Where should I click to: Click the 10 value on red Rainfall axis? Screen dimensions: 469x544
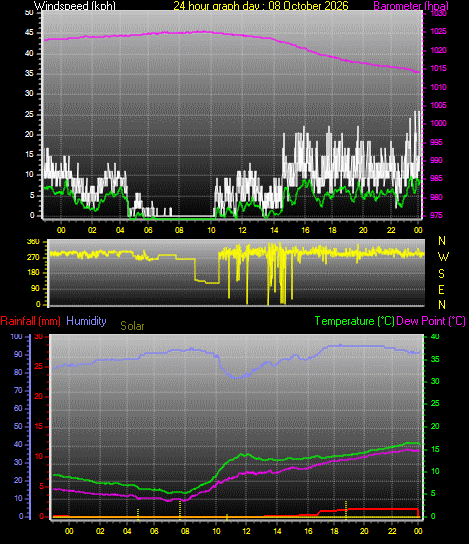[39, 457]
